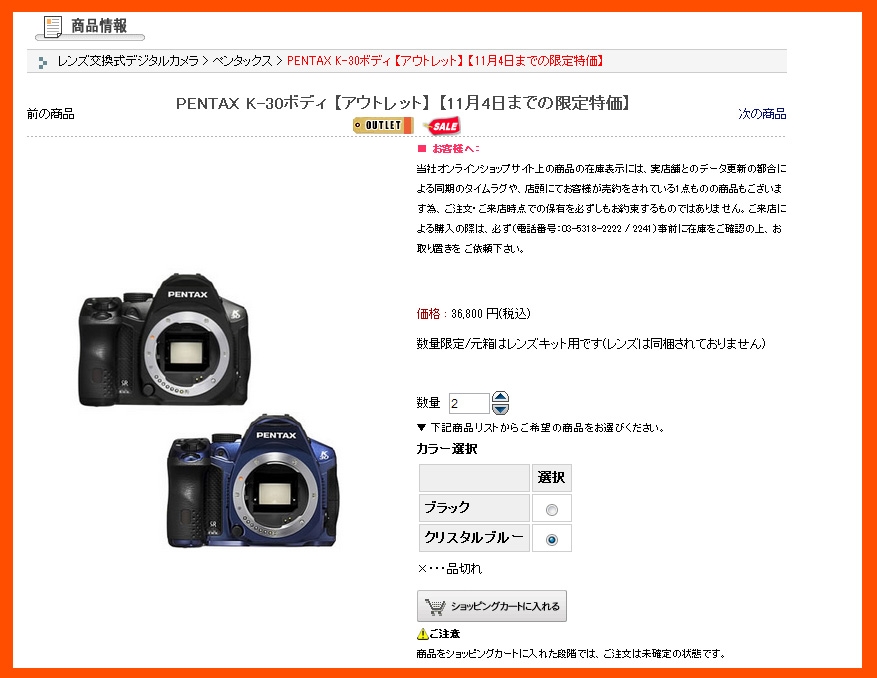Decrease quantity with the down arrow

[x=500, y=409]
